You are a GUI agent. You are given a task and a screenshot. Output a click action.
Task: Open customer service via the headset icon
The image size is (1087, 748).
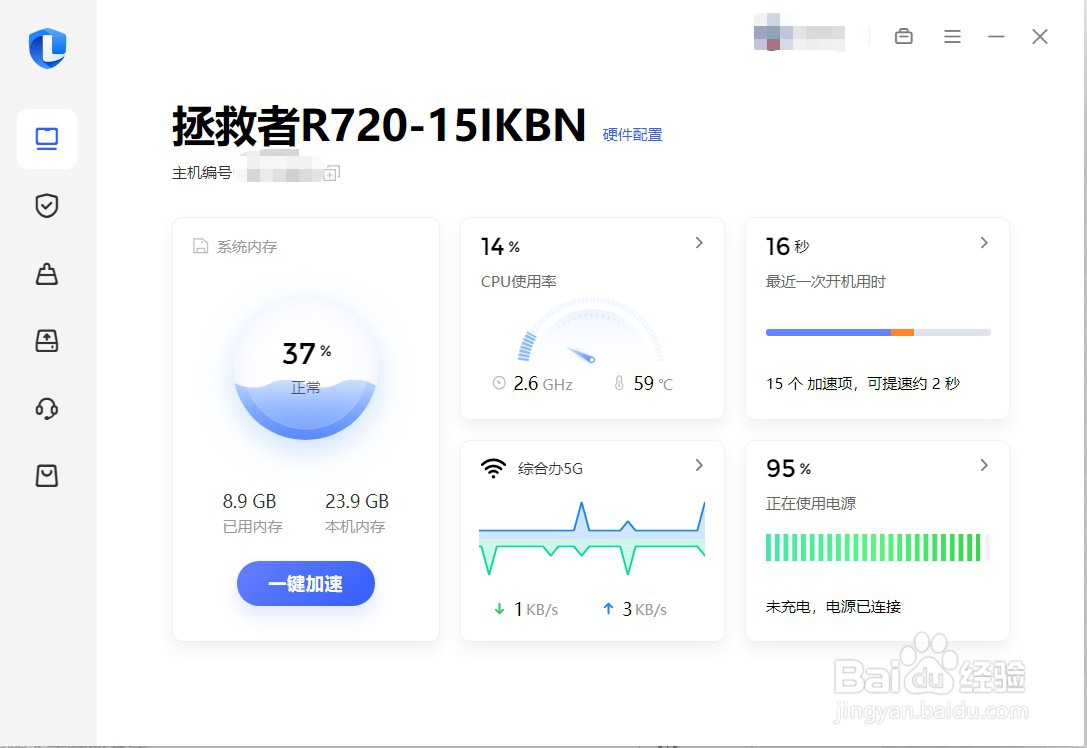[x=46, y=408]
